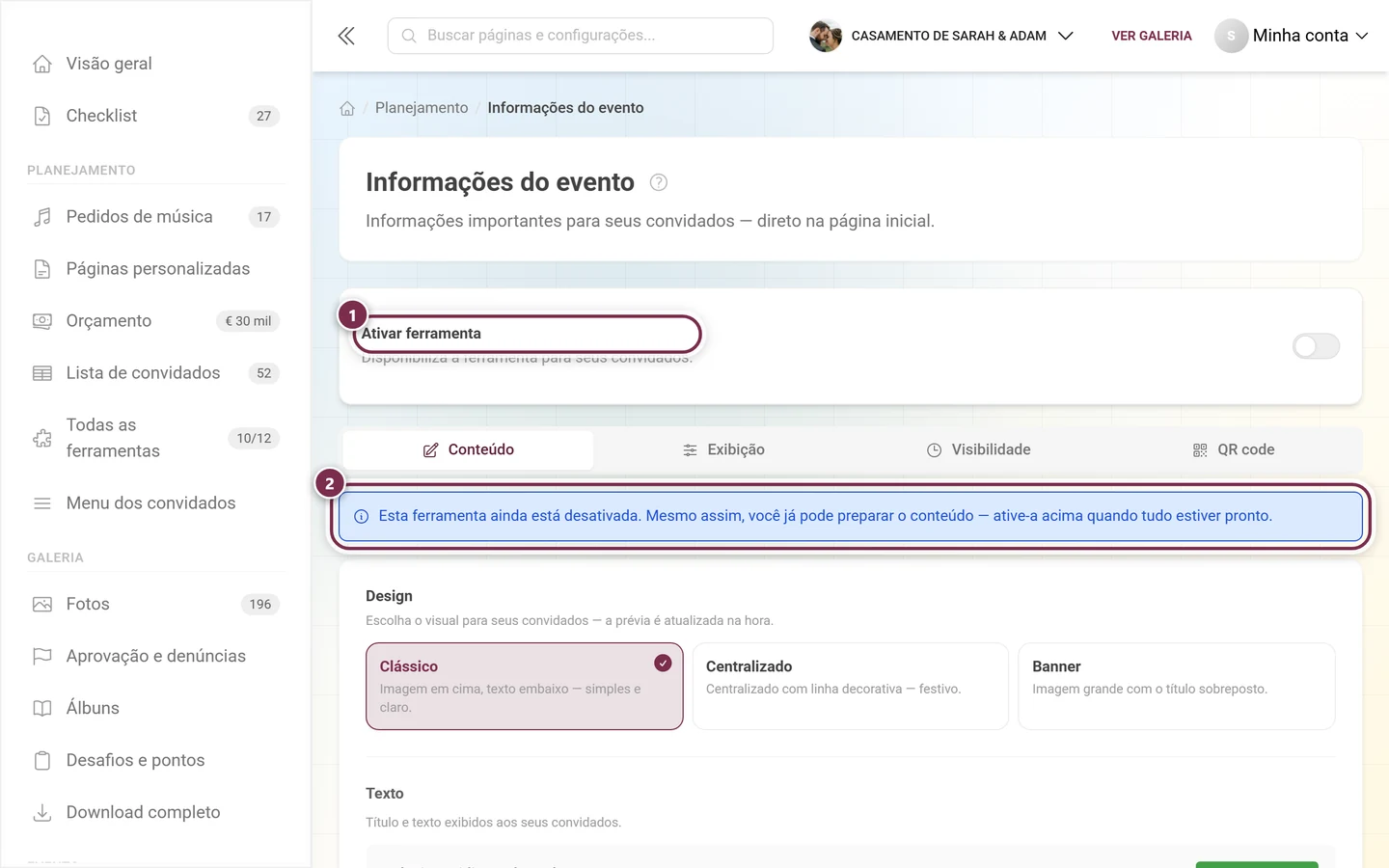Click the VER GALERIA link
The image size is (1389, 868).
click(1152, 36)
